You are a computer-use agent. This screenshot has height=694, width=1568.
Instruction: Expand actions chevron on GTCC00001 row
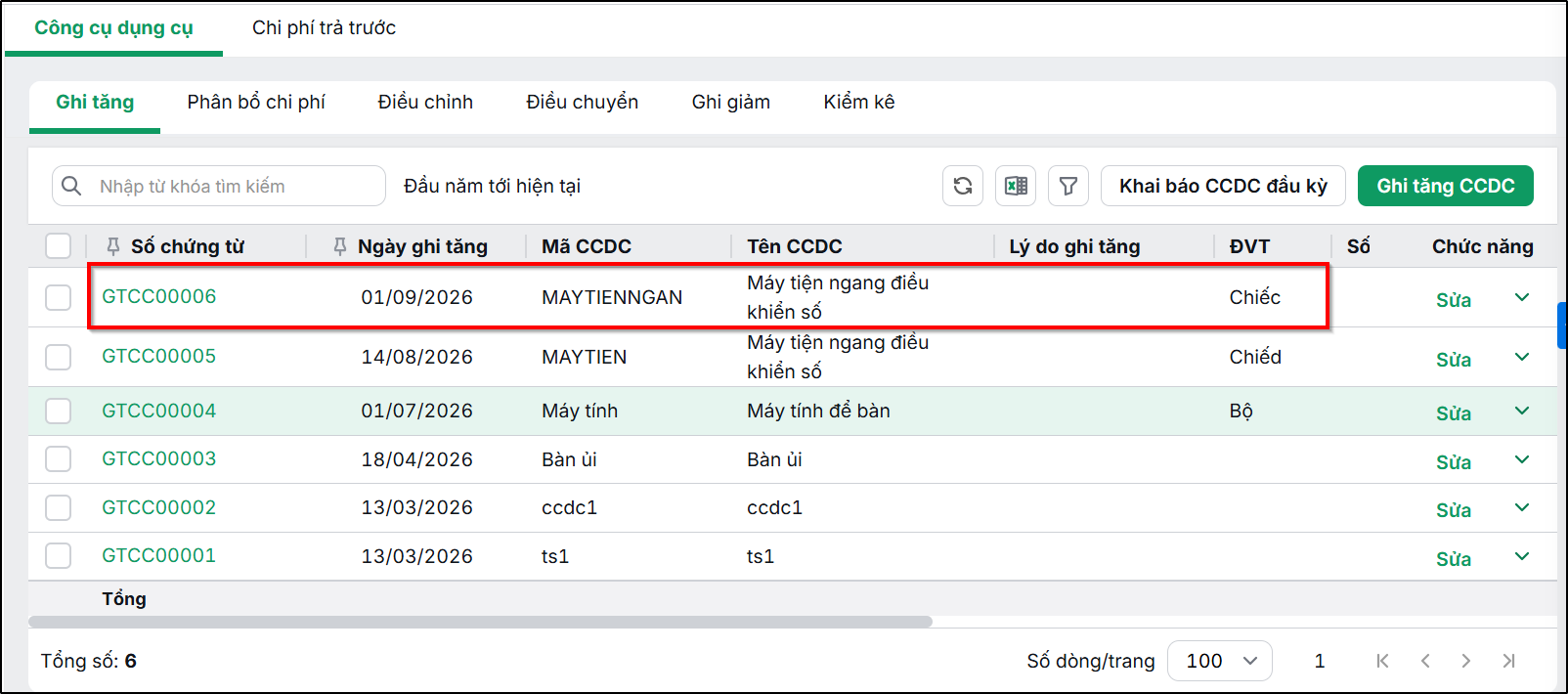point(1522,556)
